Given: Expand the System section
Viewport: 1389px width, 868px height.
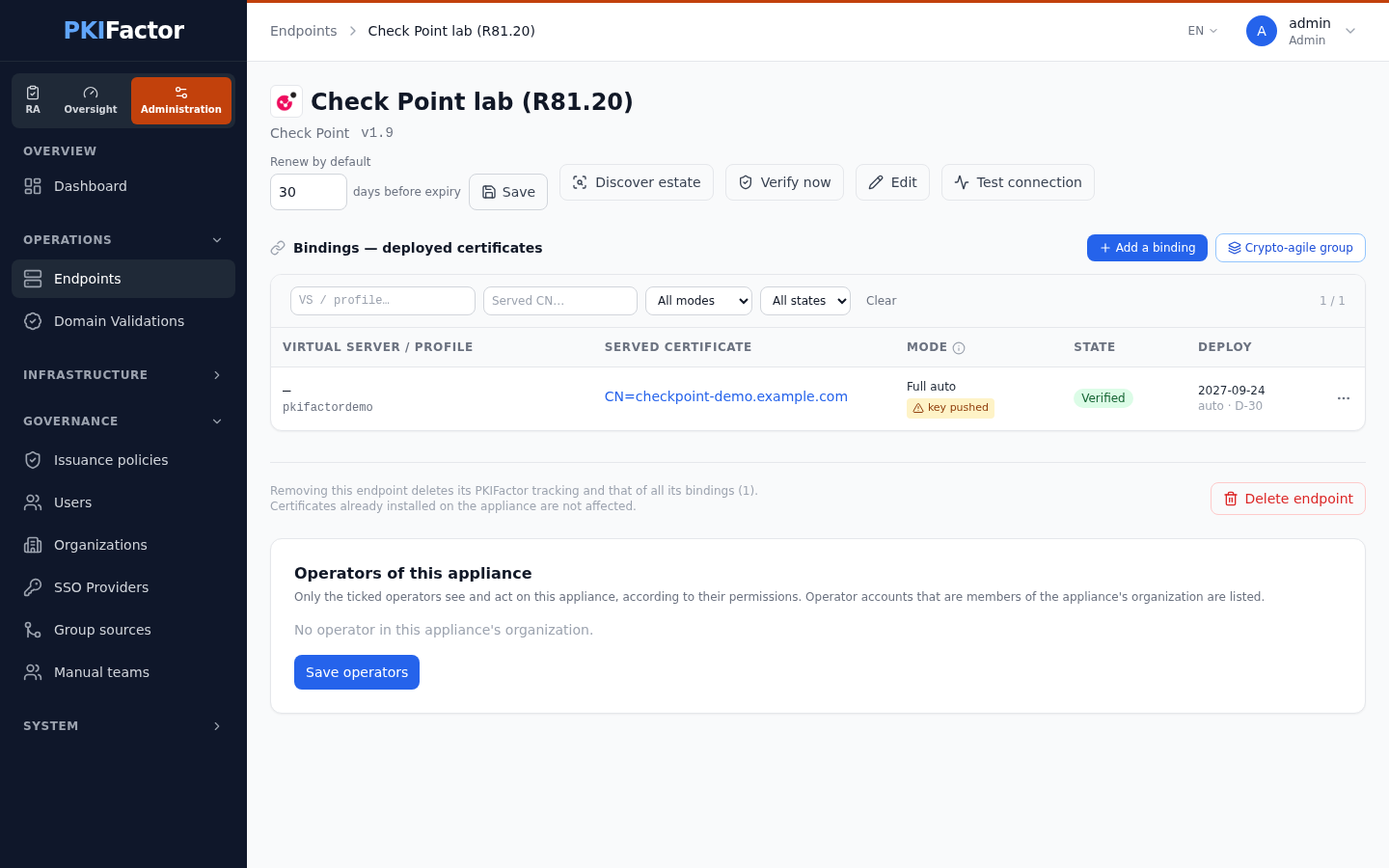Looking at the screenshot, I should click(123, 726).
